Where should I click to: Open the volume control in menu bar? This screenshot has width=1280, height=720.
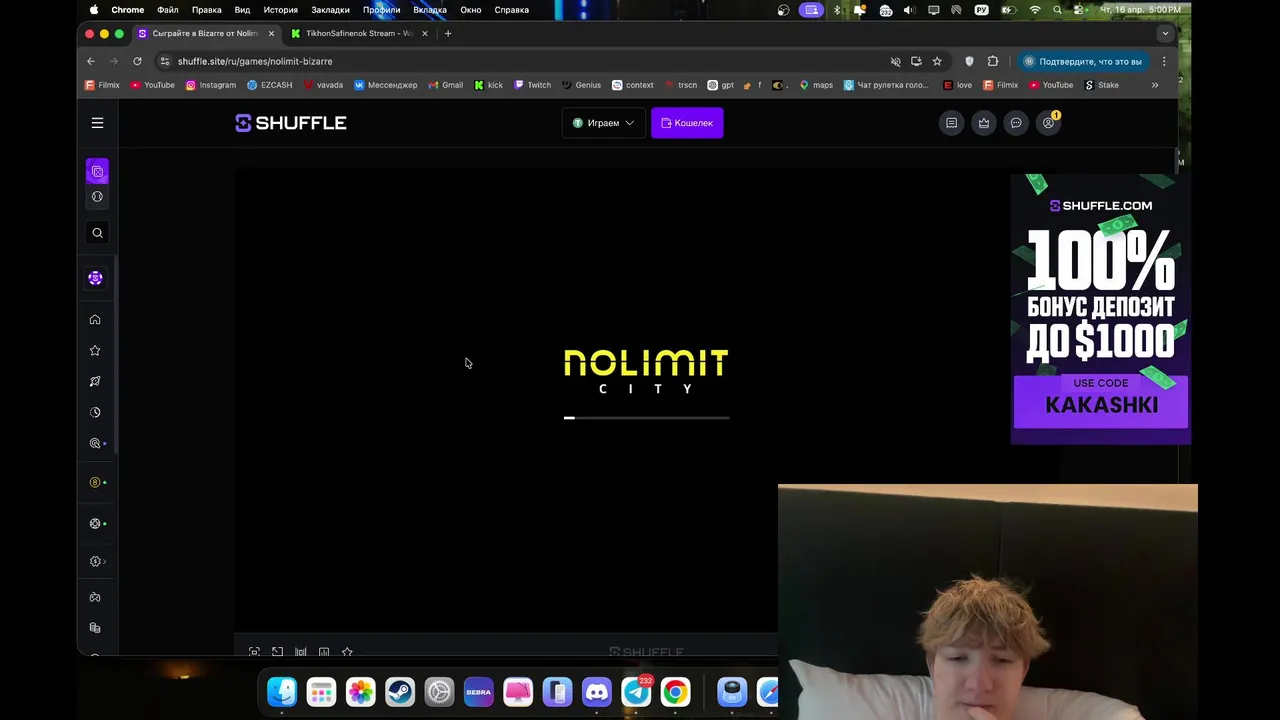tap(909, 10)
